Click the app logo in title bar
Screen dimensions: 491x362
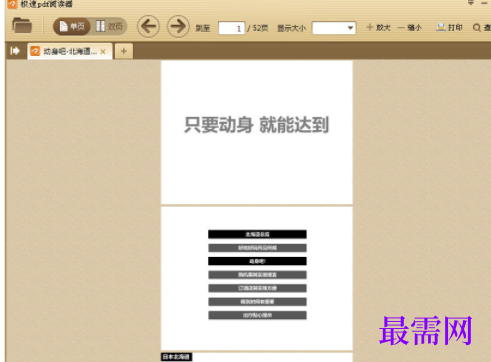12,4
